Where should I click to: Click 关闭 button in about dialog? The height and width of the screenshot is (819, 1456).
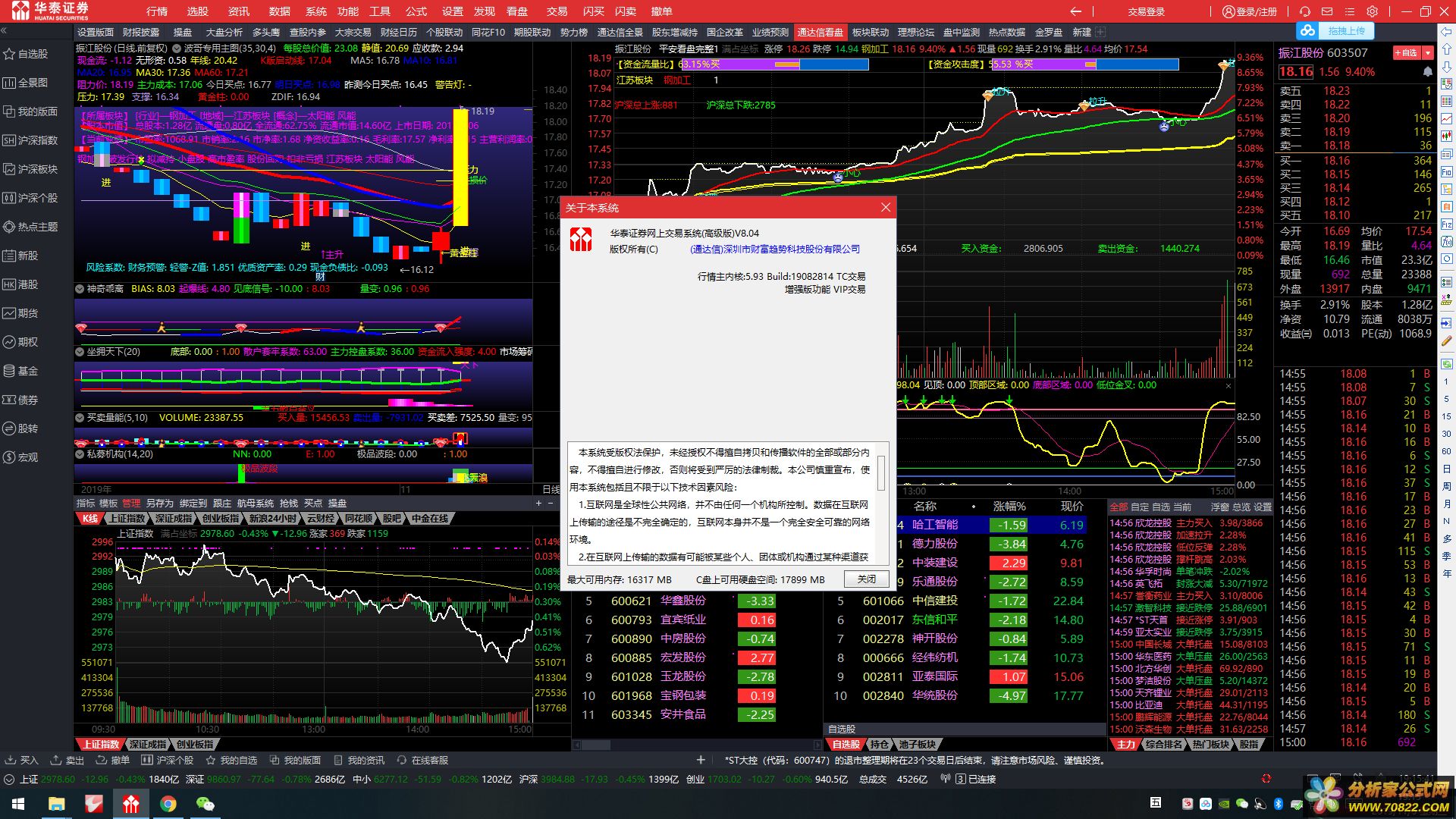pos(866,579)
